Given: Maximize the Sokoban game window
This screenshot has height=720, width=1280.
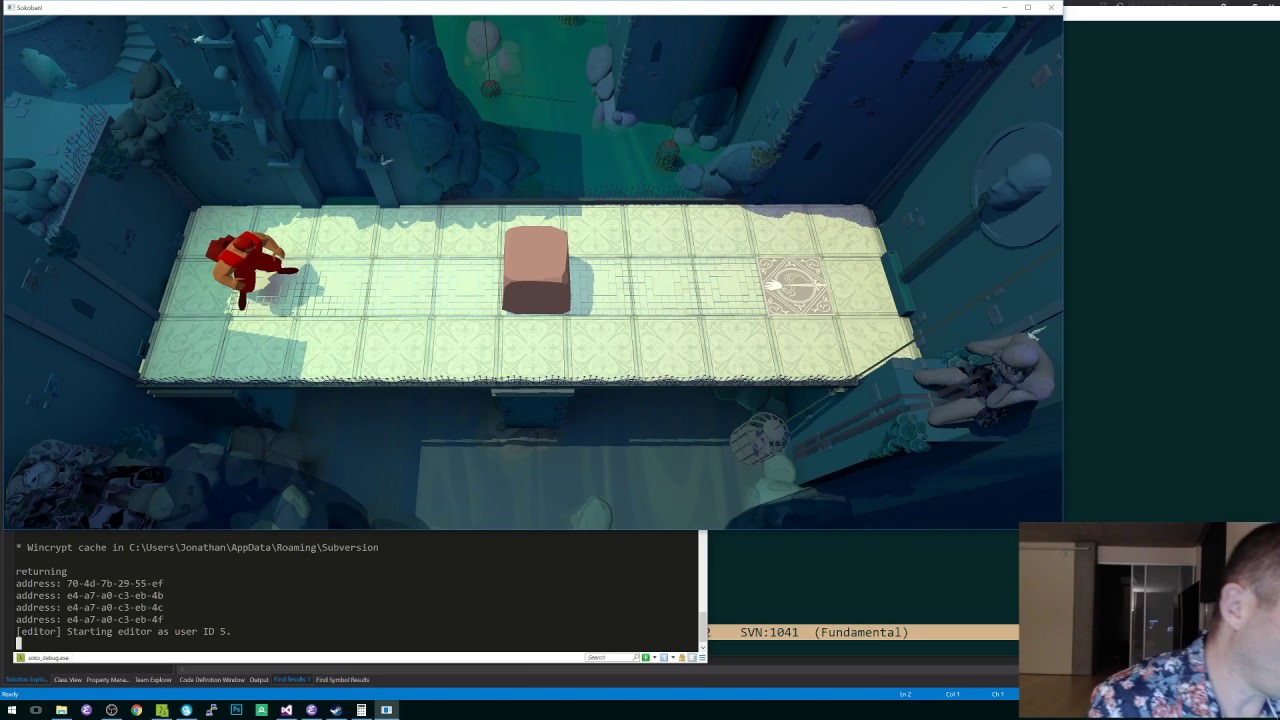Looking at the screenshot, I should point(1027,7).
